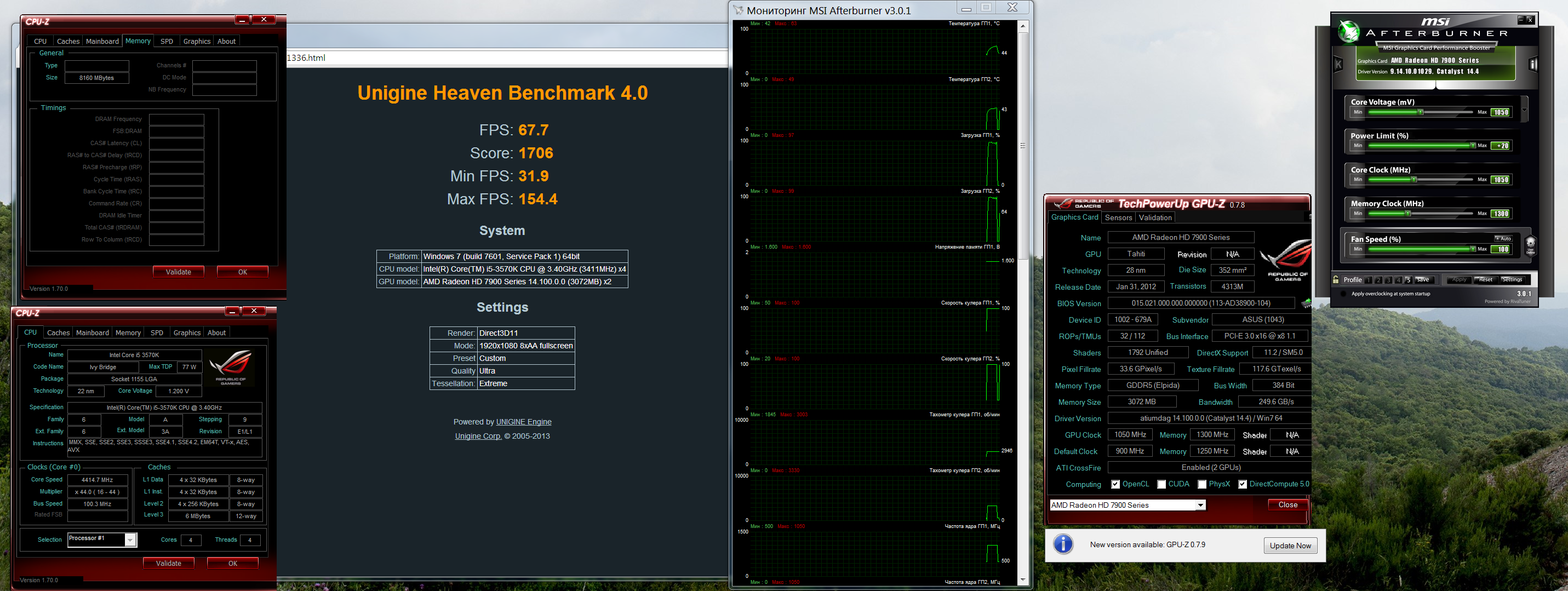Select Afterburner profile slot 3
The width and height of the screenshot is (1568, 591).
coord(1388,280)
